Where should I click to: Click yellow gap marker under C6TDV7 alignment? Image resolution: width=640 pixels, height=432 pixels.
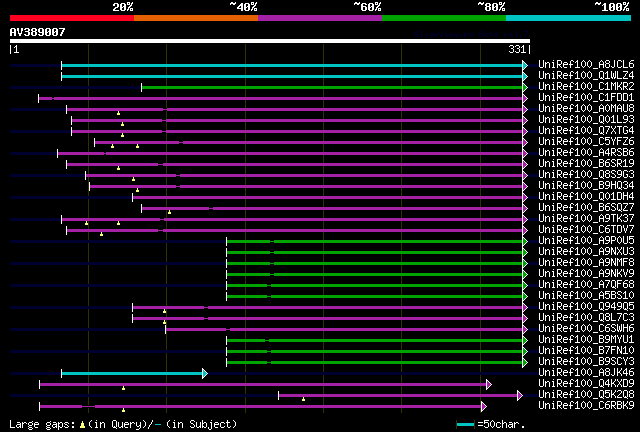101,234
